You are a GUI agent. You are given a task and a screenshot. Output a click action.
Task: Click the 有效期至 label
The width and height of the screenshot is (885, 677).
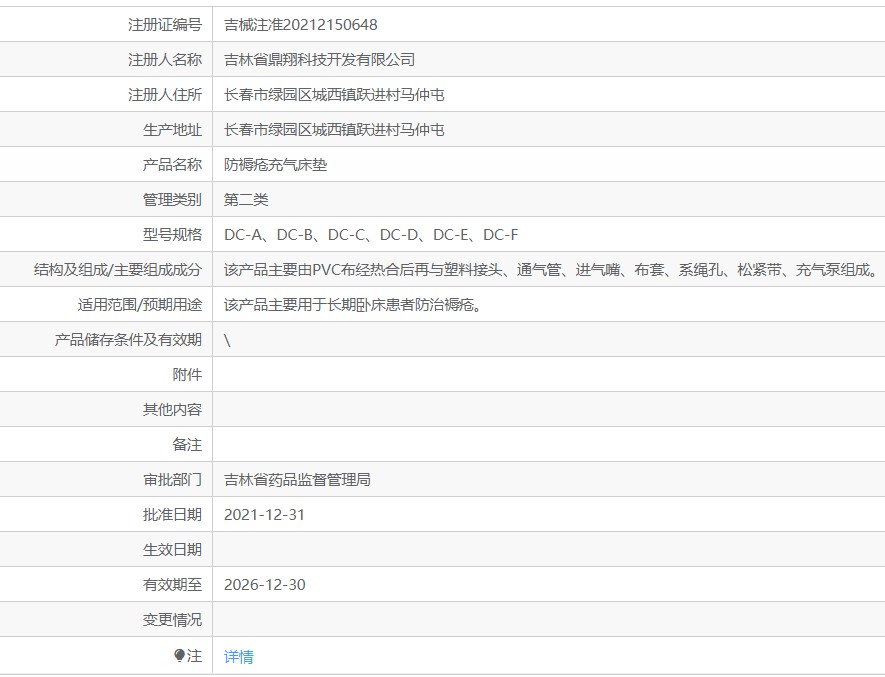point(172,585)
